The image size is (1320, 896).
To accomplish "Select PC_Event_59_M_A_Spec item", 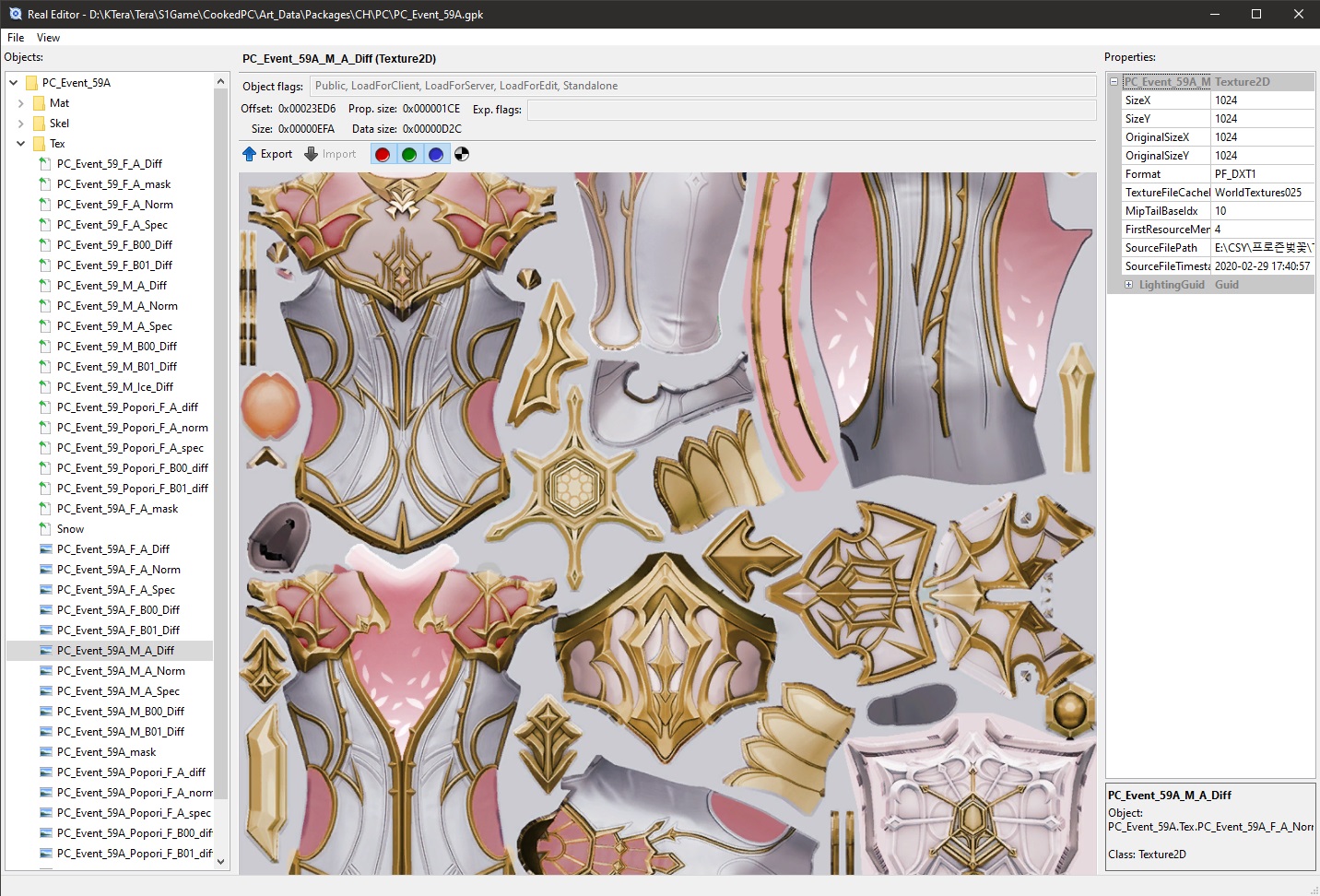I will pos(114,326).
